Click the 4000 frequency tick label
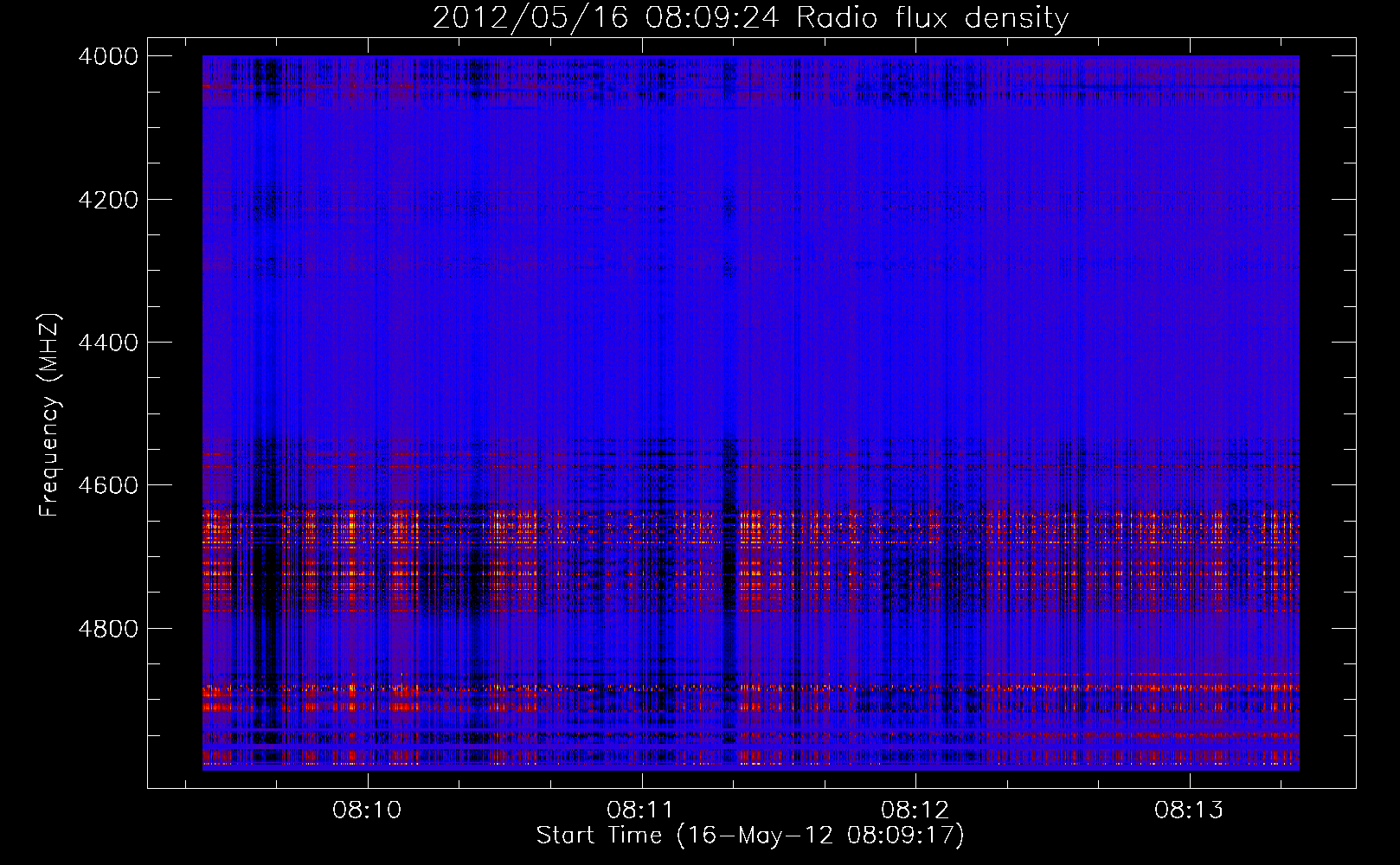The height and width of the screenshot is (865, 1400). (108, 56)
